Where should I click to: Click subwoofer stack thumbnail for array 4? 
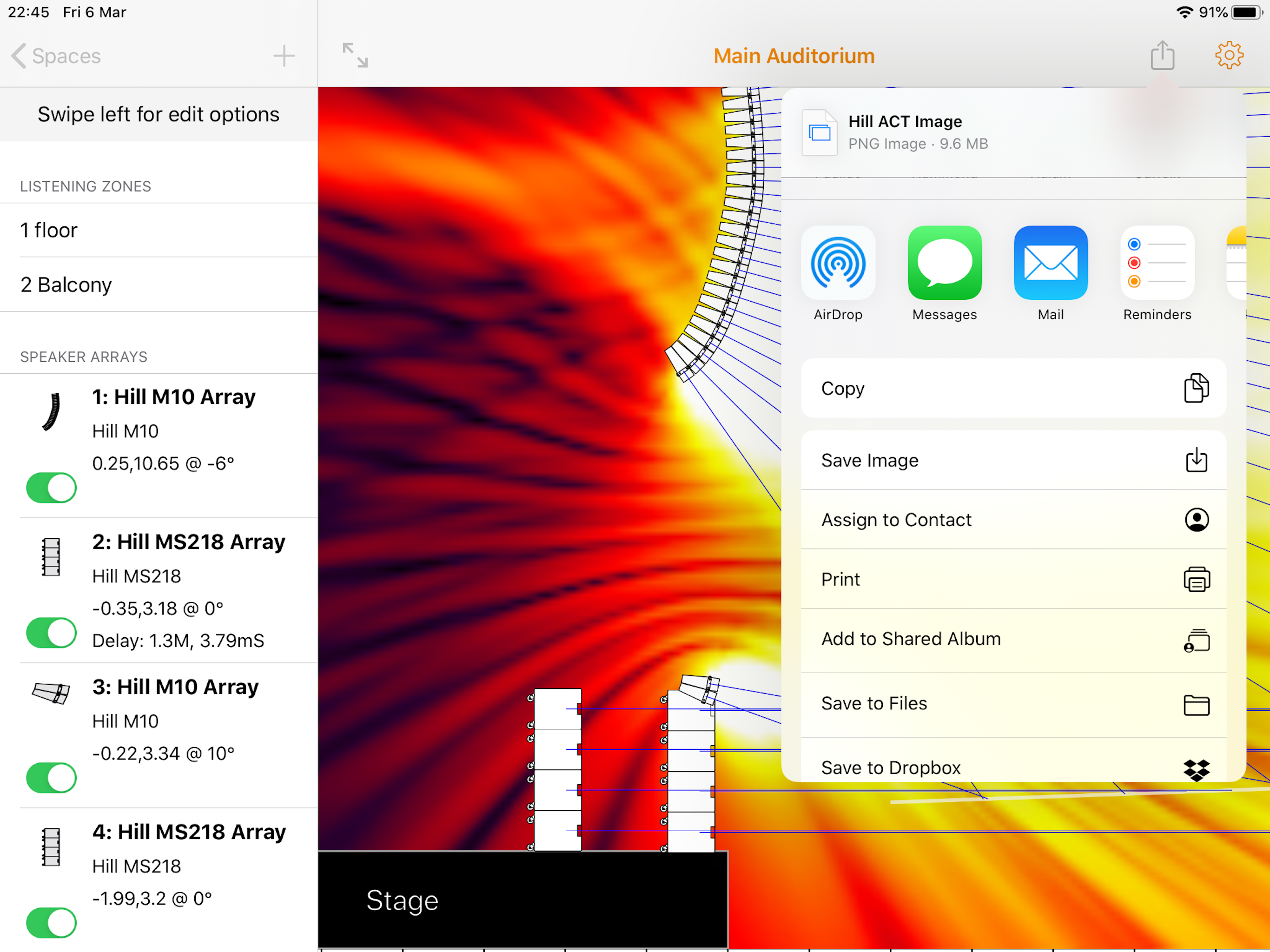coord(51,847)
